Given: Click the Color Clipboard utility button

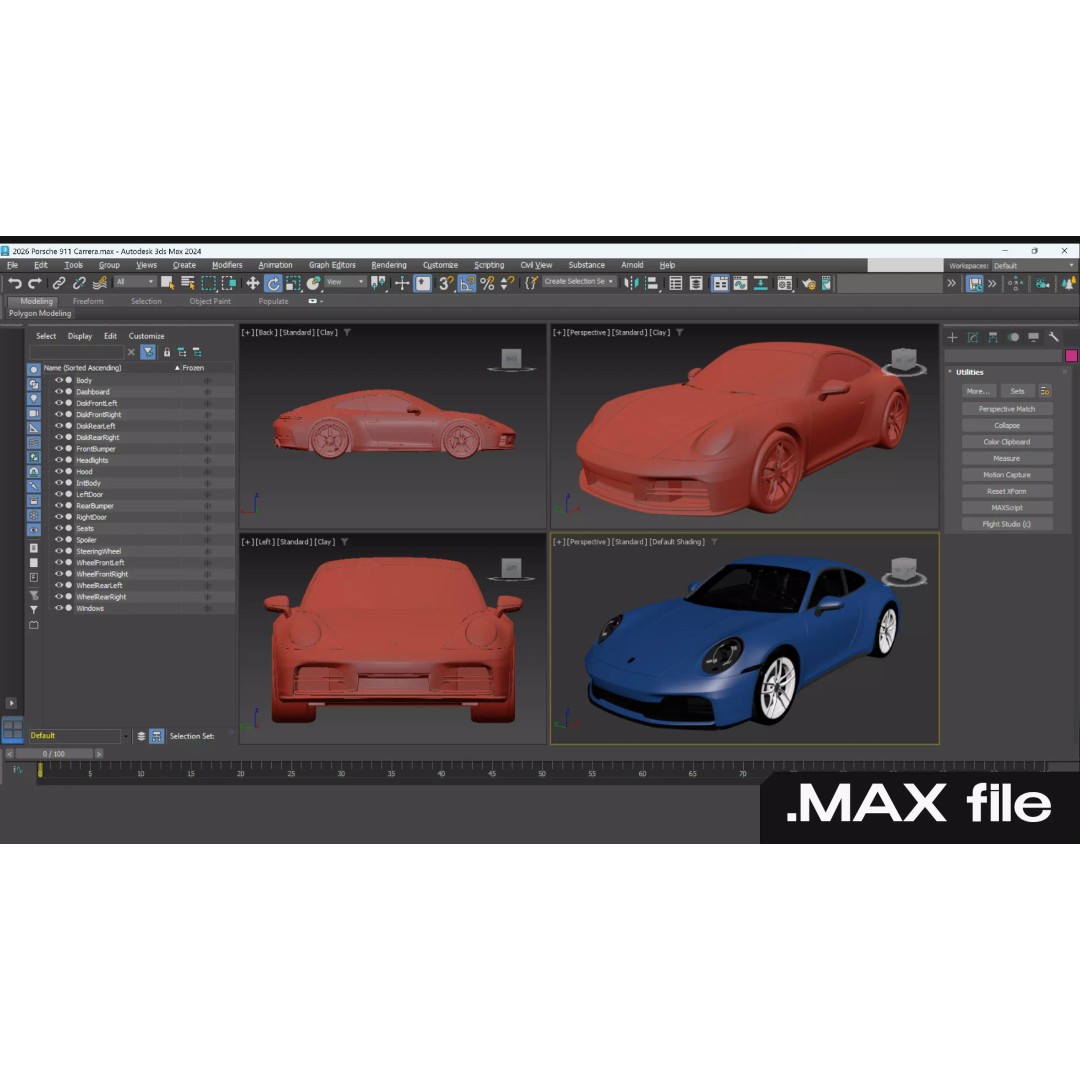Looking at the screenshot, I should (1006, 442).
